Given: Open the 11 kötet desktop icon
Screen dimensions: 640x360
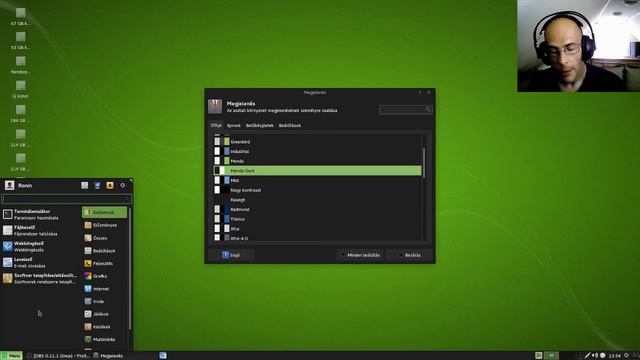Looking at the screenshot, I should 20,89.
